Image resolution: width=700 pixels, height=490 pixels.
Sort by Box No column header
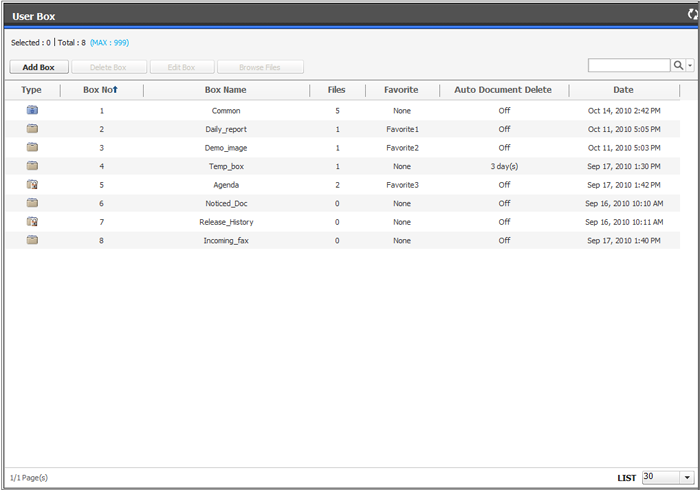pyautogui.click(x=101, y=90)
